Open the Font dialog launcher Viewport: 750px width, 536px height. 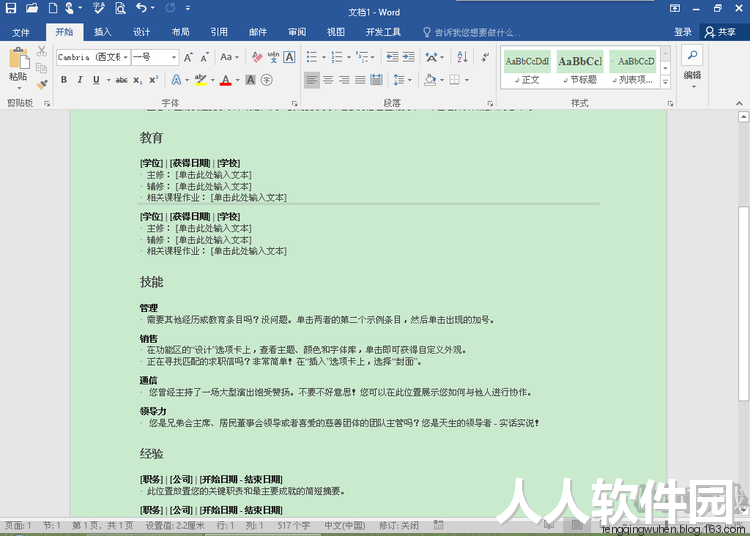[295, 103]
